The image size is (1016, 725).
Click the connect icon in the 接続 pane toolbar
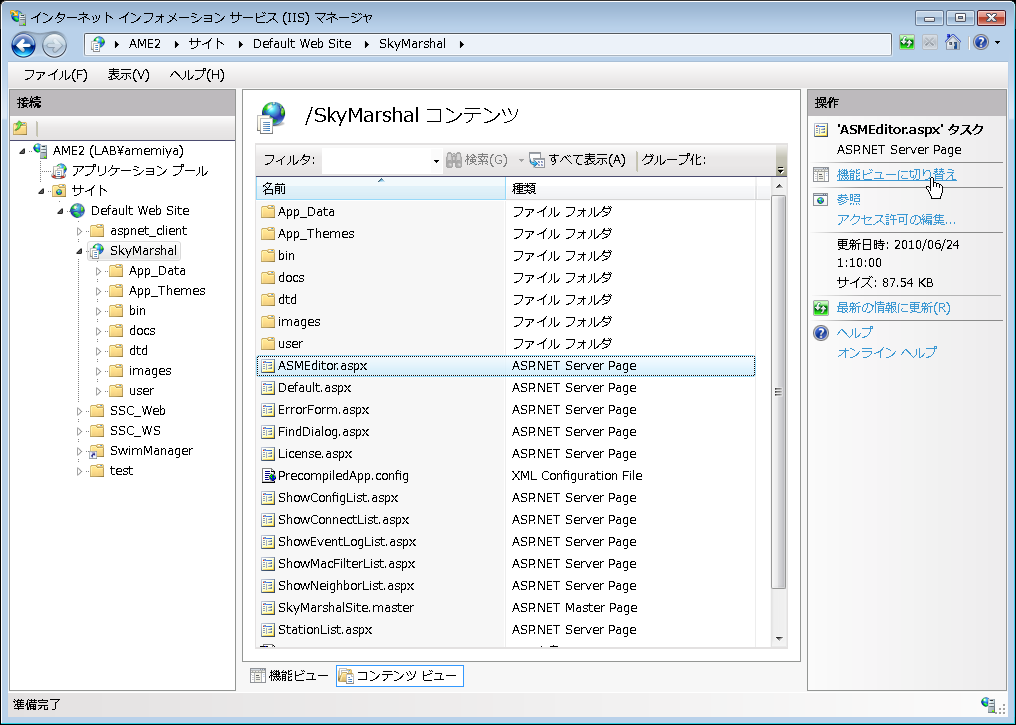click(20, 128)
